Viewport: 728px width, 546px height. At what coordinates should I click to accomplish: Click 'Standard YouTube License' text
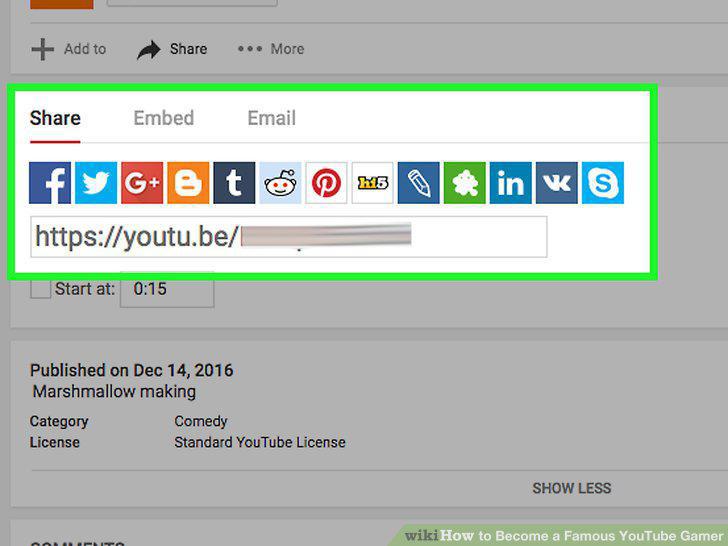coord(260,442)
